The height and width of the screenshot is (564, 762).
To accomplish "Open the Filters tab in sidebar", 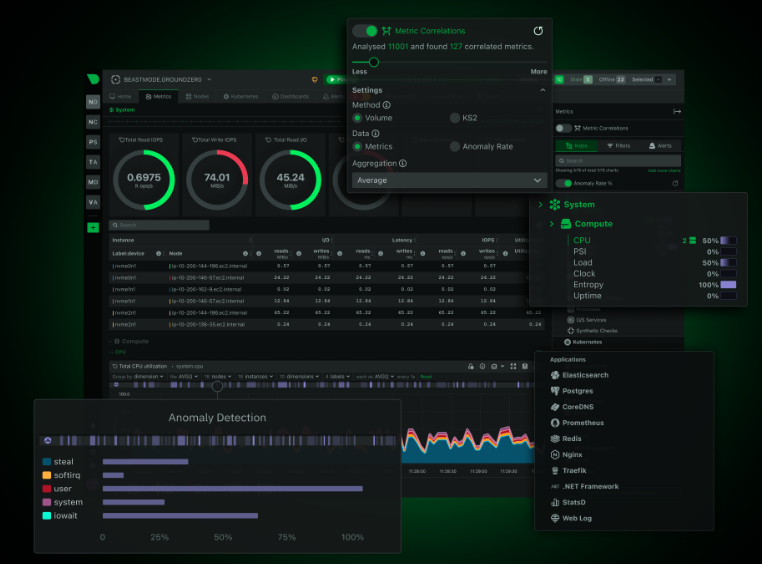I will [619, 146].
